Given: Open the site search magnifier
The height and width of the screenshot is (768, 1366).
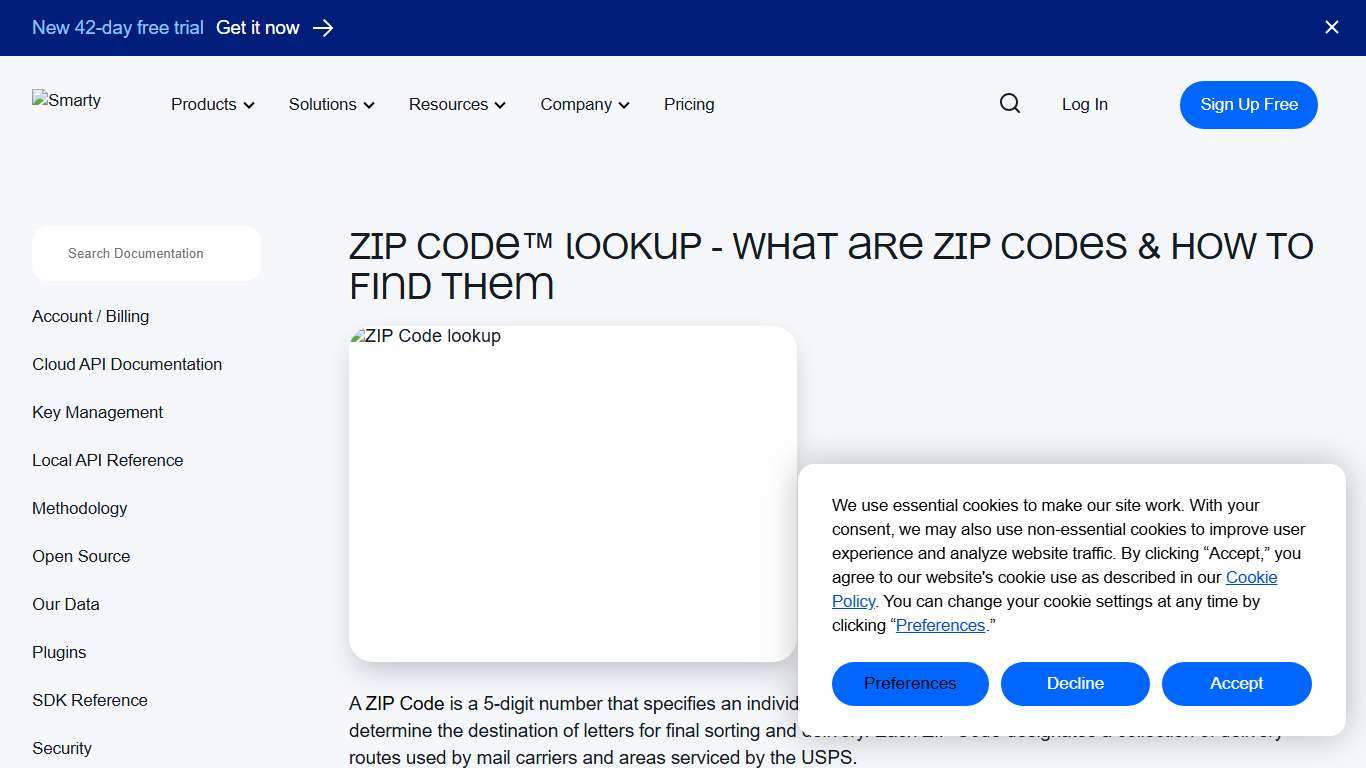Looking at the screenshot, I should (x=1009, y=103).
